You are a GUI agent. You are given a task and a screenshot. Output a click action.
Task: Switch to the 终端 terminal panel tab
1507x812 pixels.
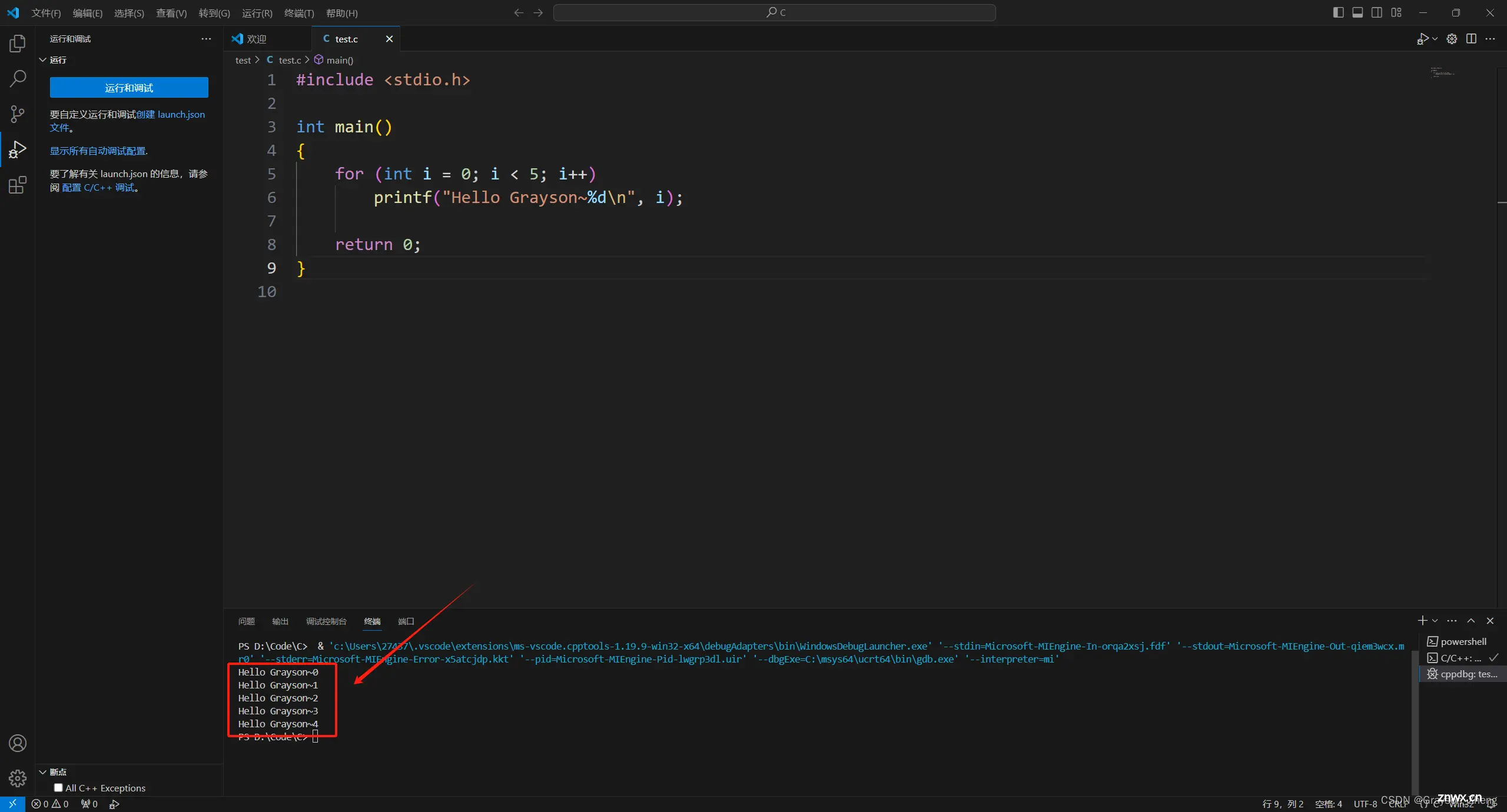coord(372,621)
